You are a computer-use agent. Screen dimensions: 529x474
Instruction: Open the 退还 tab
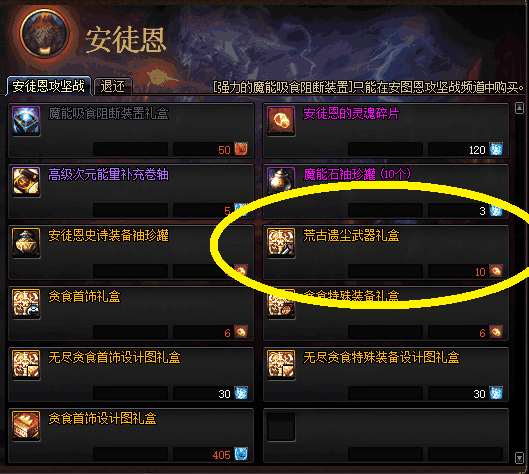click(113, 87)
